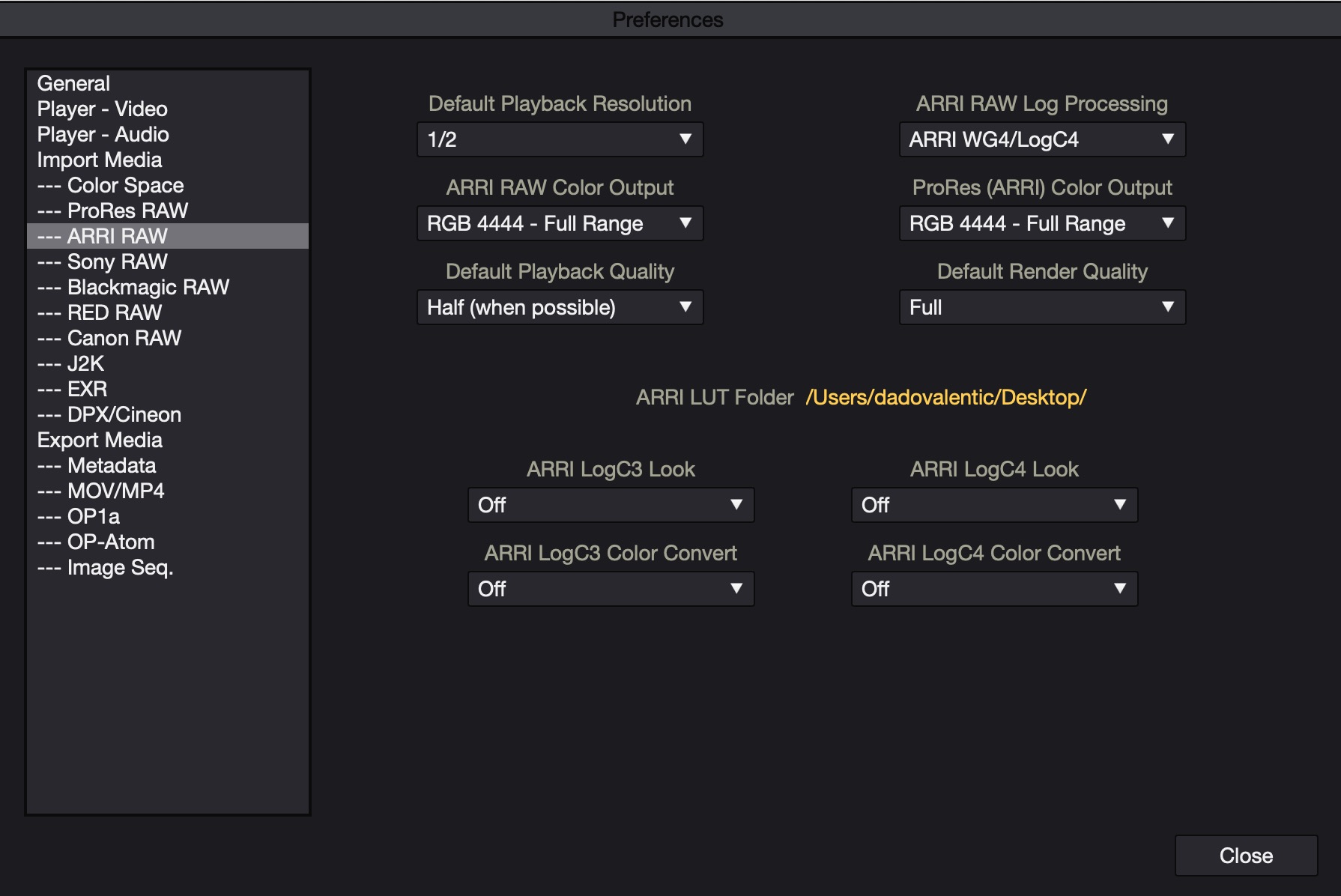Go to Player - Audio preferences
This screenshot has height=896, width=1341.
coord(103,134)
